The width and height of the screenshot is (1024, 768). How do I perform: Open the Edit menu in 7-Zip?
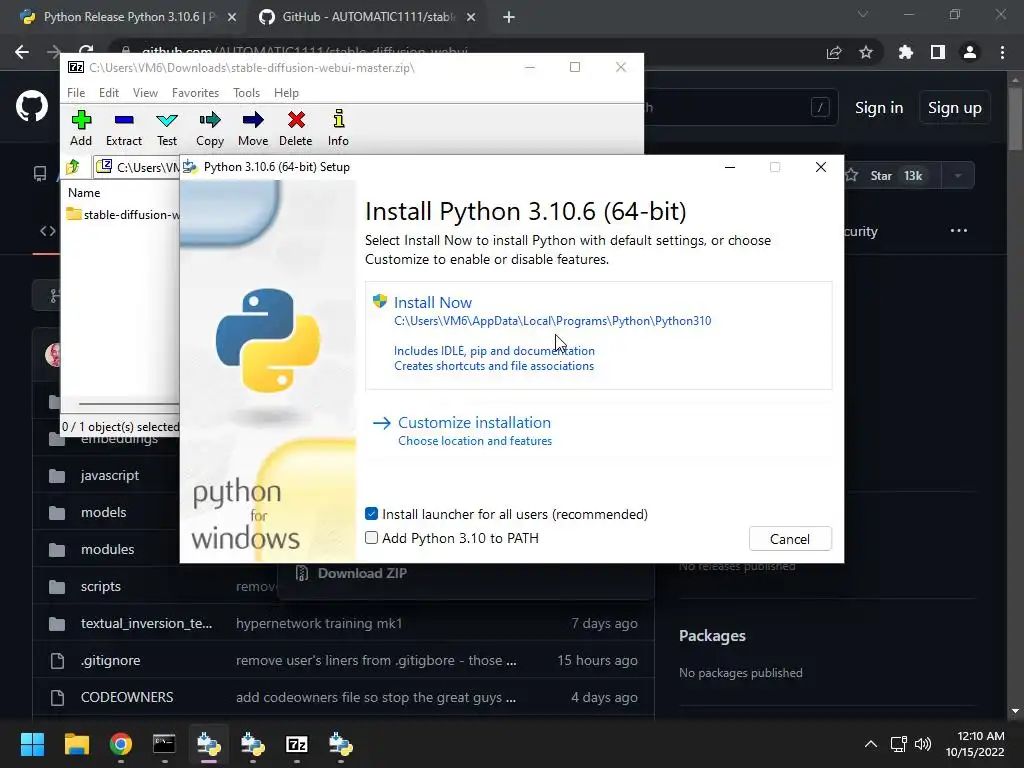pyautogui.click(x=108, y=93)
